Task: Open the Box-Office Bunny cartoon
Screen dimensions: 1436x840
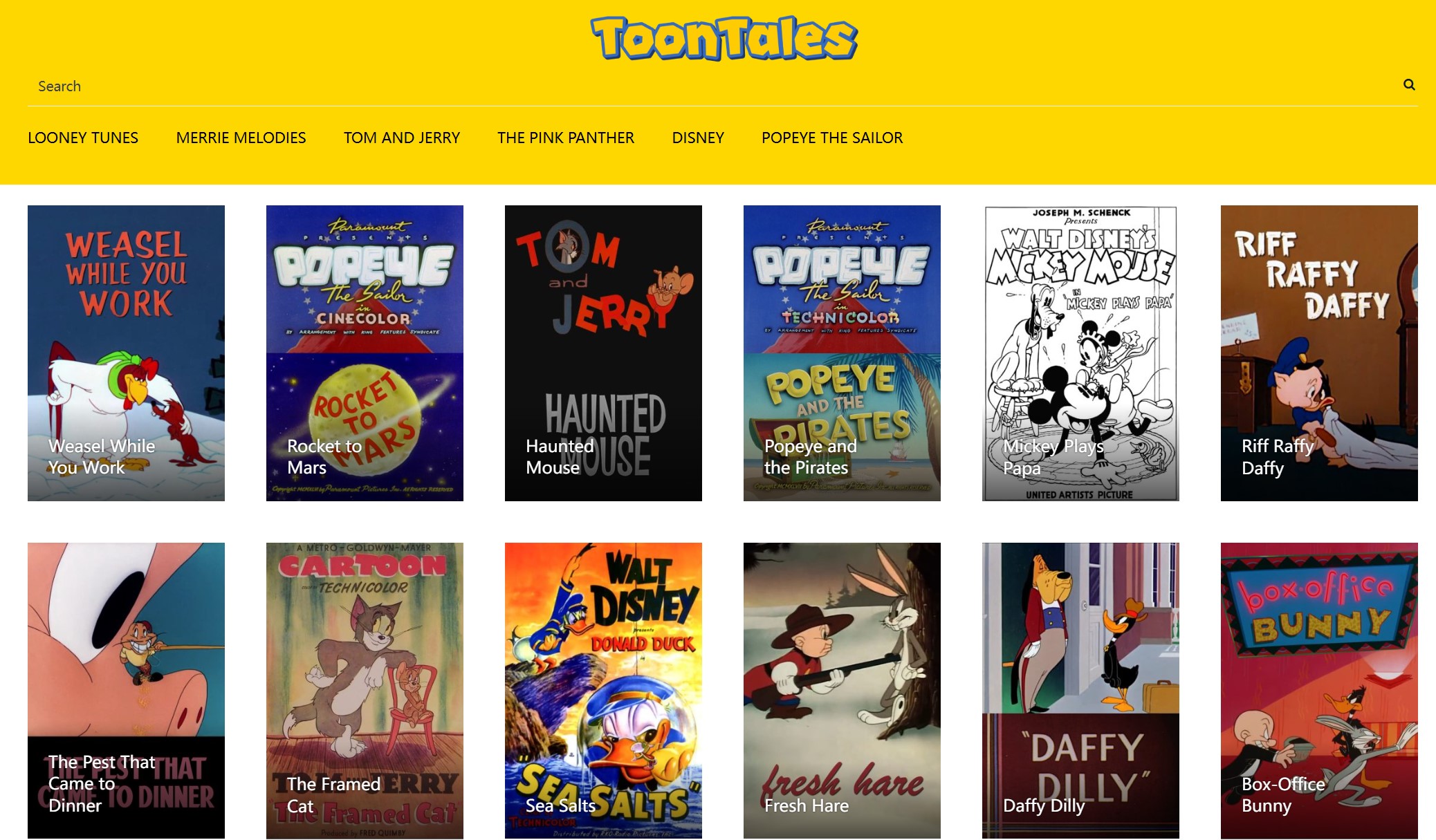Action: (x=1319, y=691)
